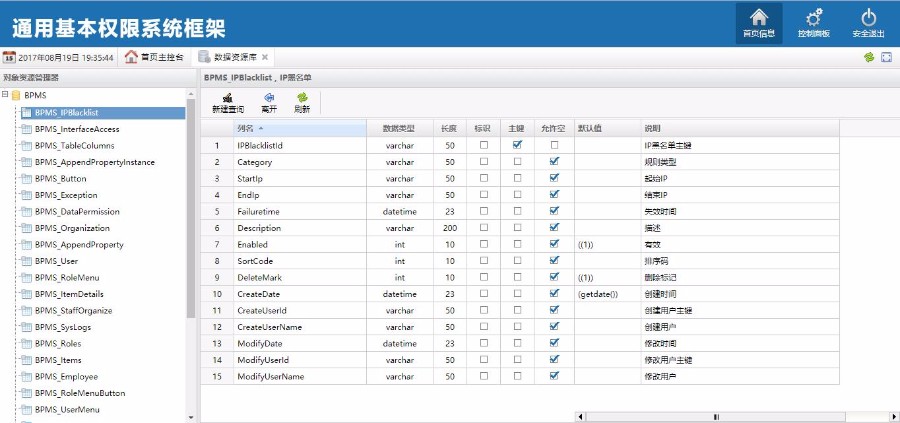Click the calendar date icon
The width and height of the screenshot is (900, 423).
click(x=9, y=57)
